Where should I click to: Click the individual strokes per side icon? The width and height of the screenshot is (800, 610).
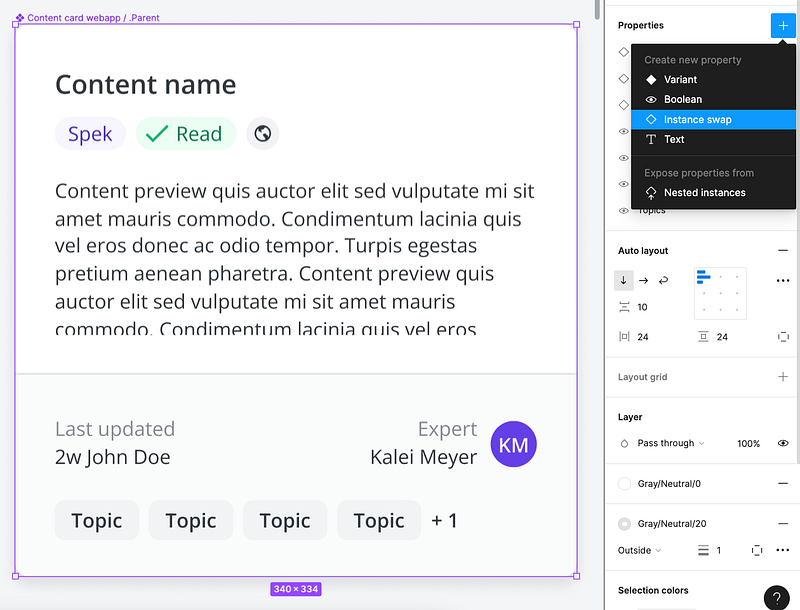757,550
